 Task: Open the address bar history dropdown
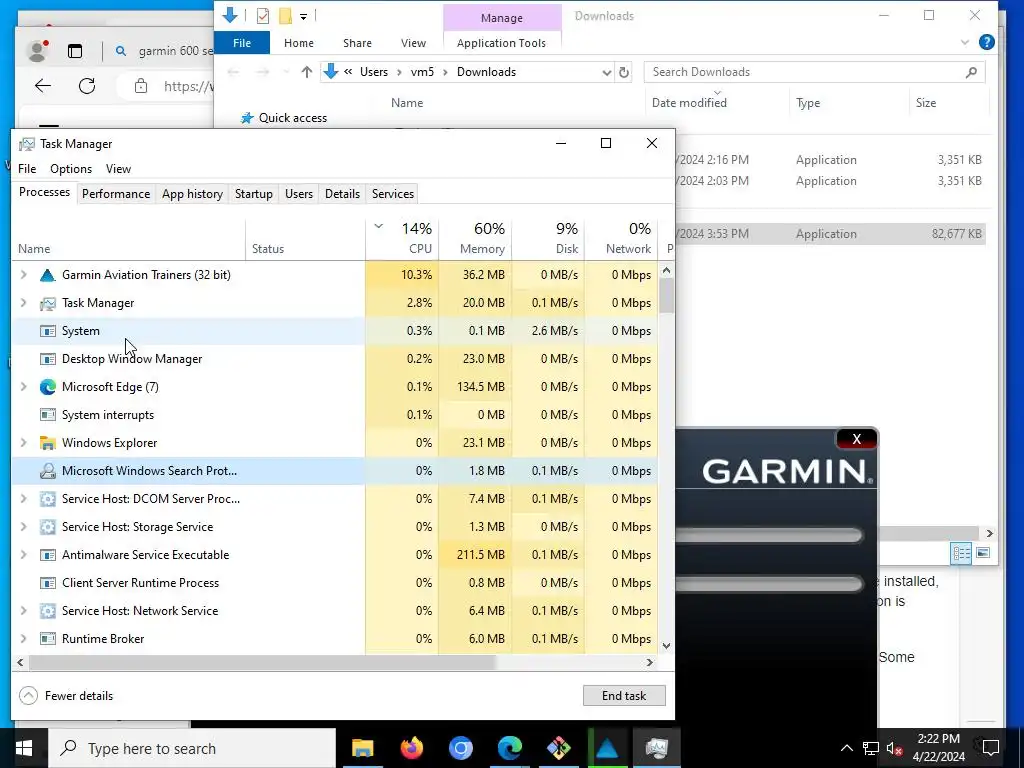[607, 72]
